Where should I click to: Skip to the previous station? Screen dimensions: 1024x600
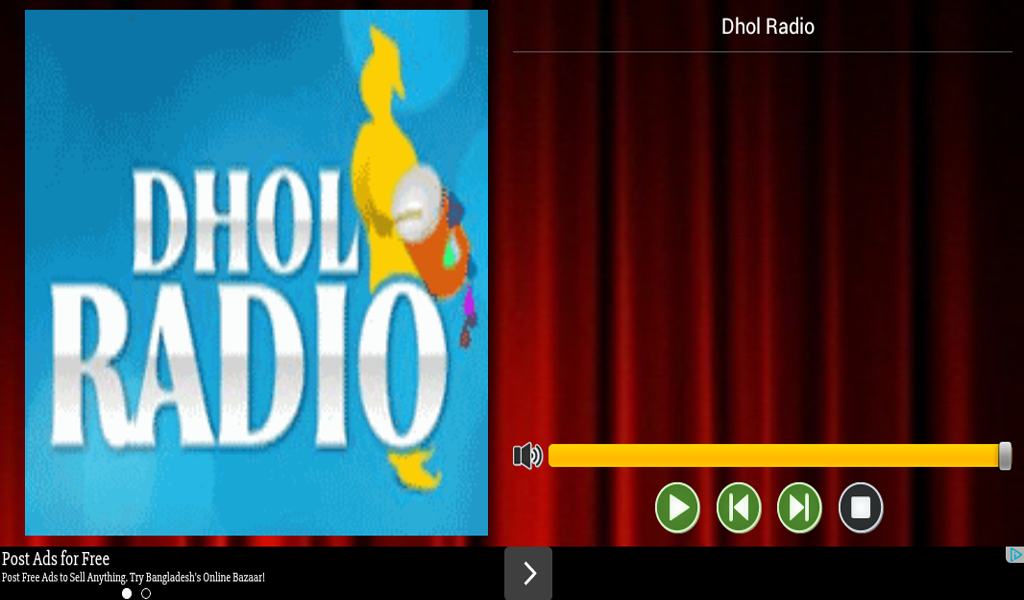click(737, 507)
